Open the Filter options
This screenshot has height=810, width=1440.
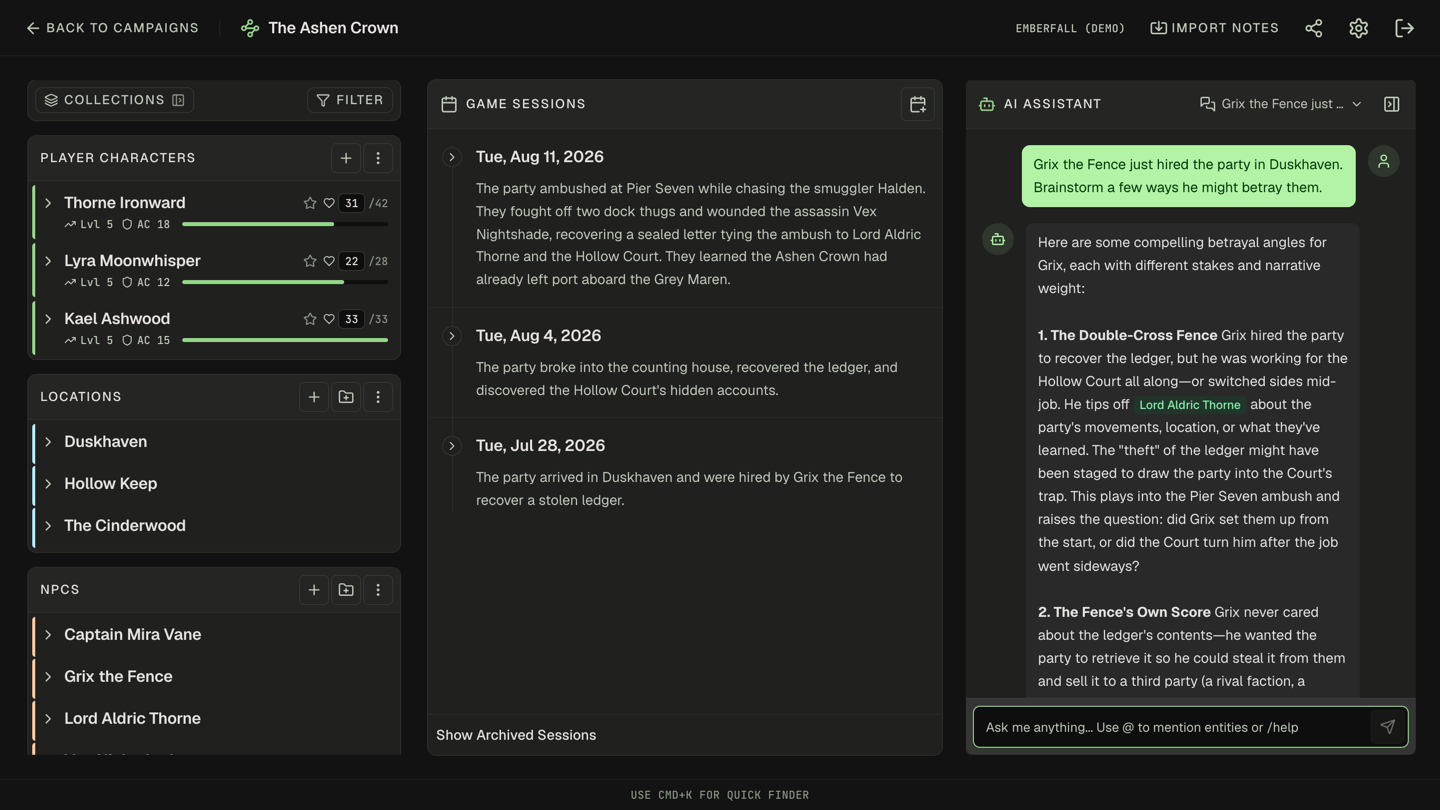[x=350, y=100]
